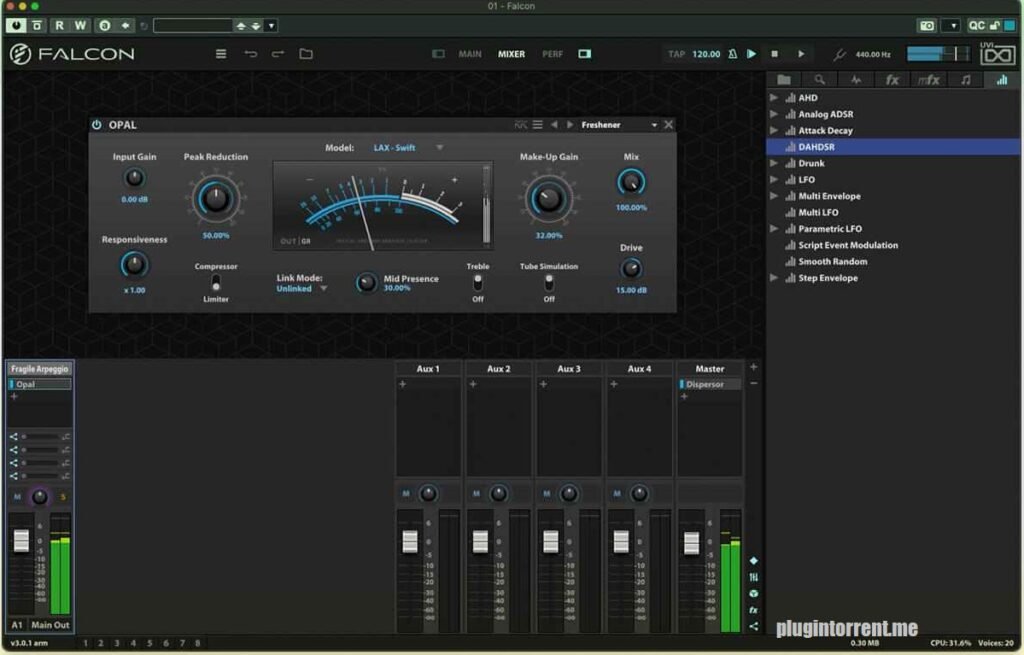Toggle the Tube Simulation switch
Screen dimensions: 1024x655
tap(549, 283)
